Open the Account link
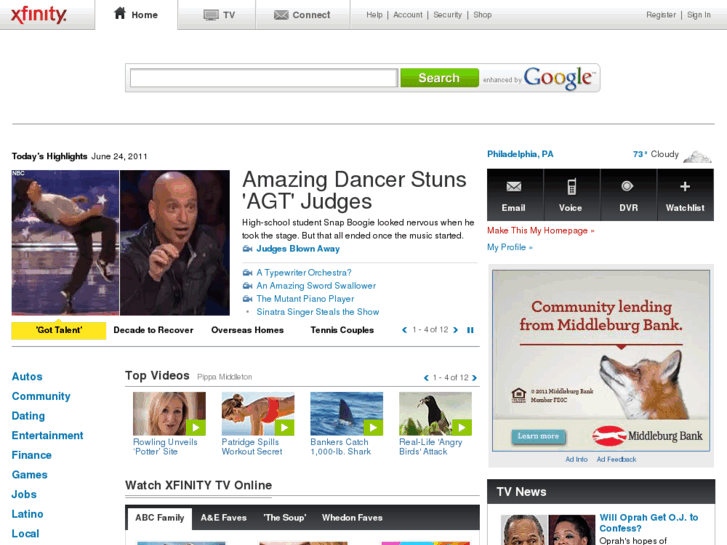Screen dimensions: 727x545 408,15
